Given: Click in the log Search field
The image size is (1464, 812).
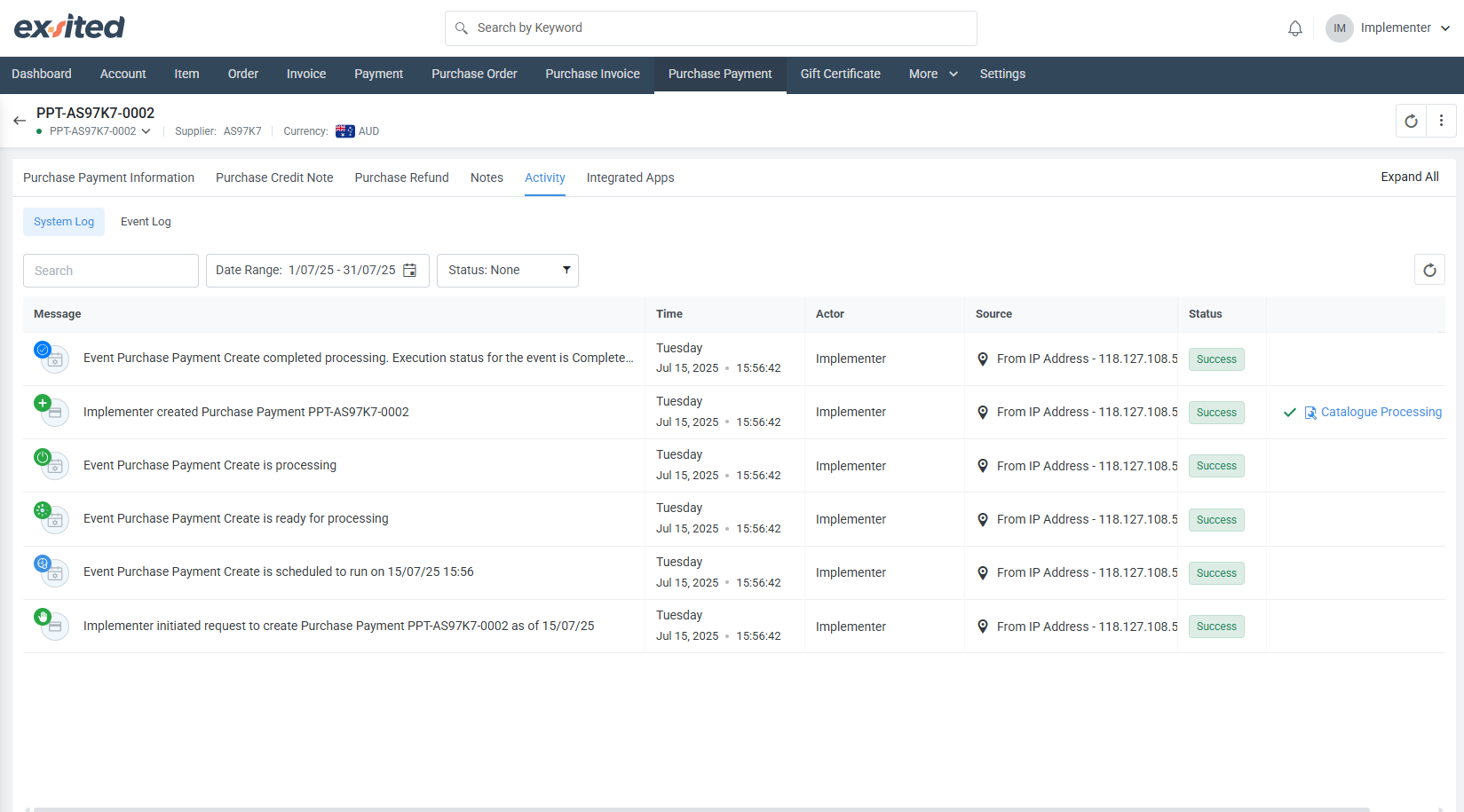Looking at the screenshot, I should point(111,271).
